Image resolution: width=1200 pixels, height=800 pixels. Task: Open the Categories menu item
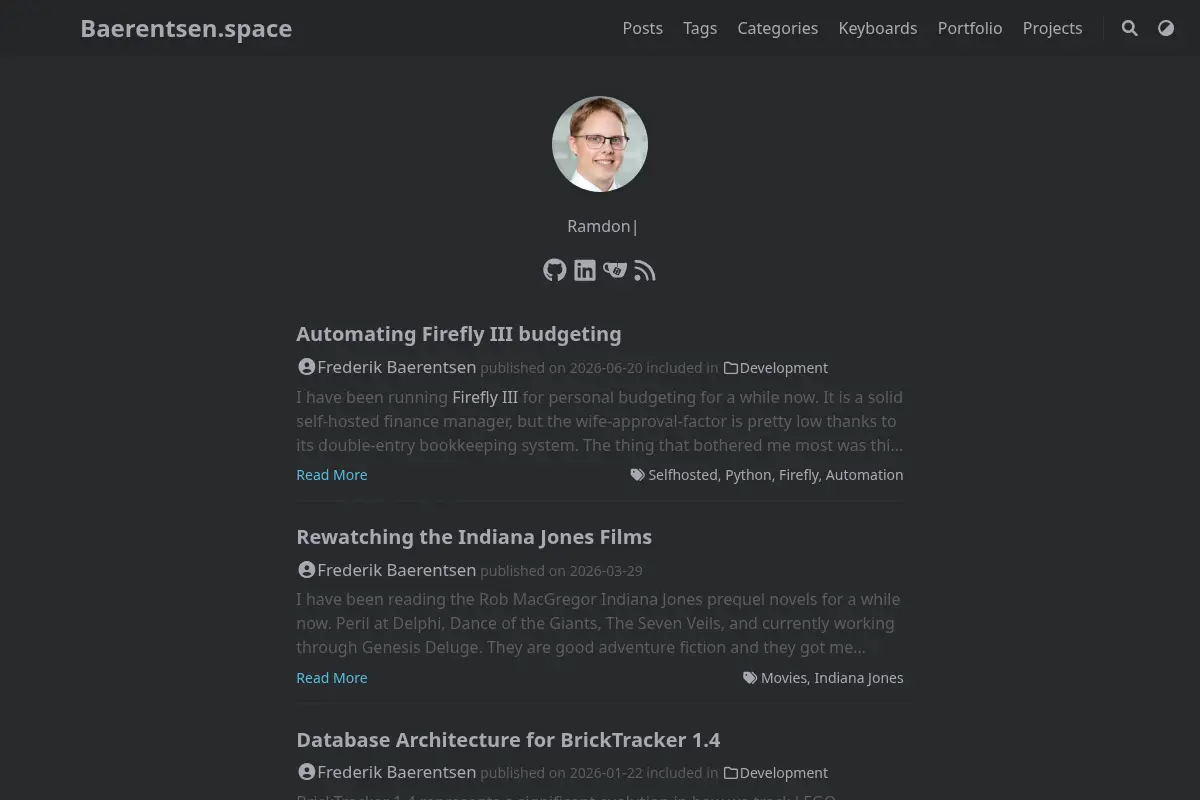pyautogui.click(x=778, y=28)
